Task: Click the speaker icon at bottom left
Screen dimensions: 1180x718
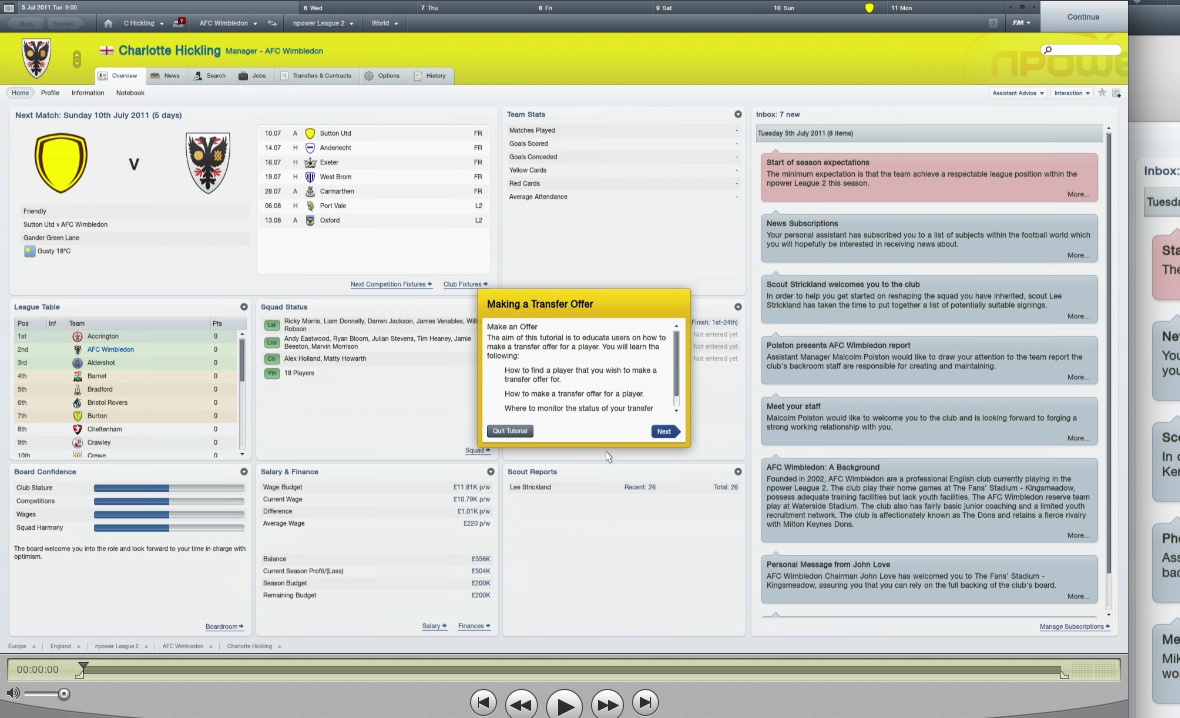Action: pos(12,693)
